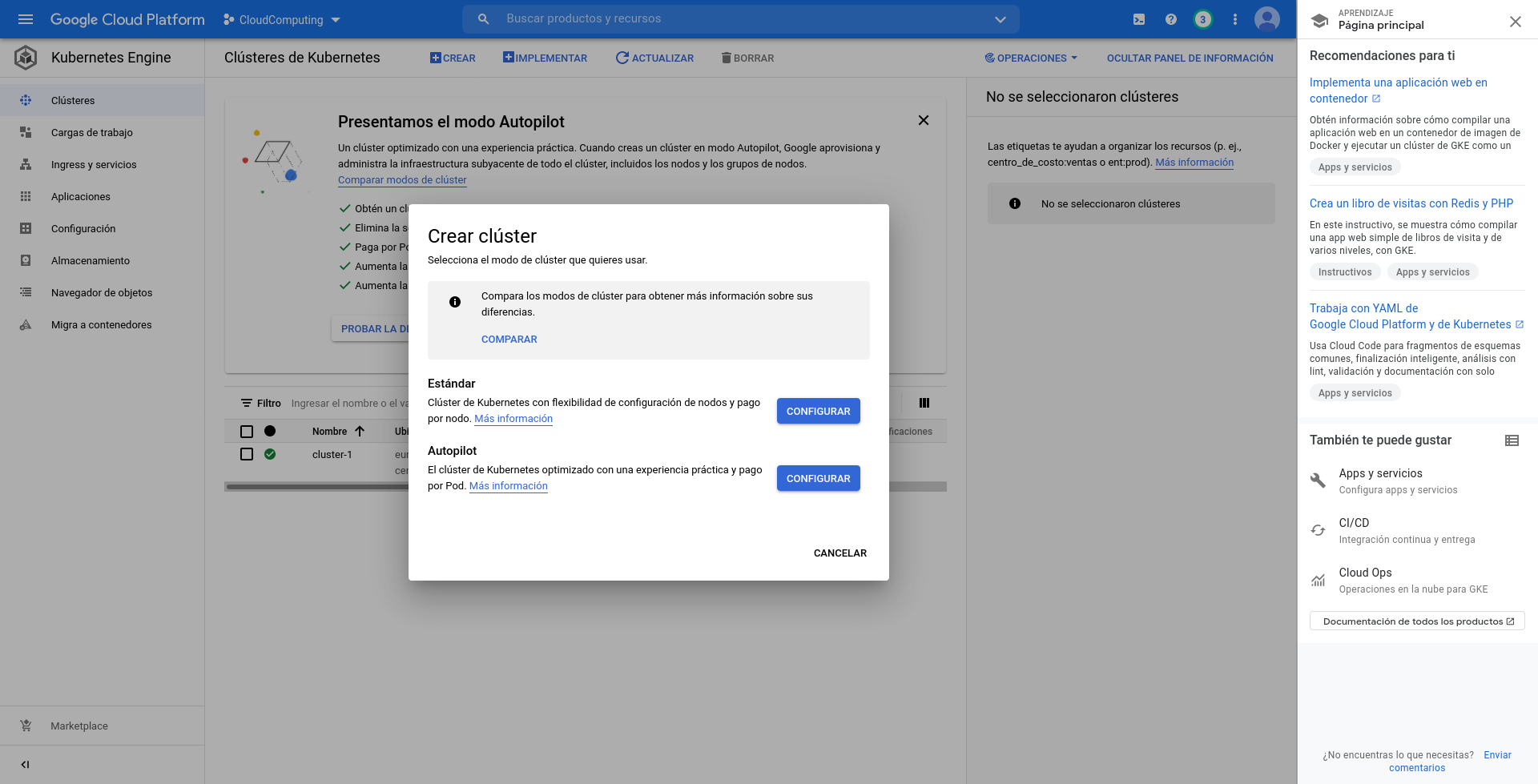View notifications badge showing 3

click(1202, 19)
